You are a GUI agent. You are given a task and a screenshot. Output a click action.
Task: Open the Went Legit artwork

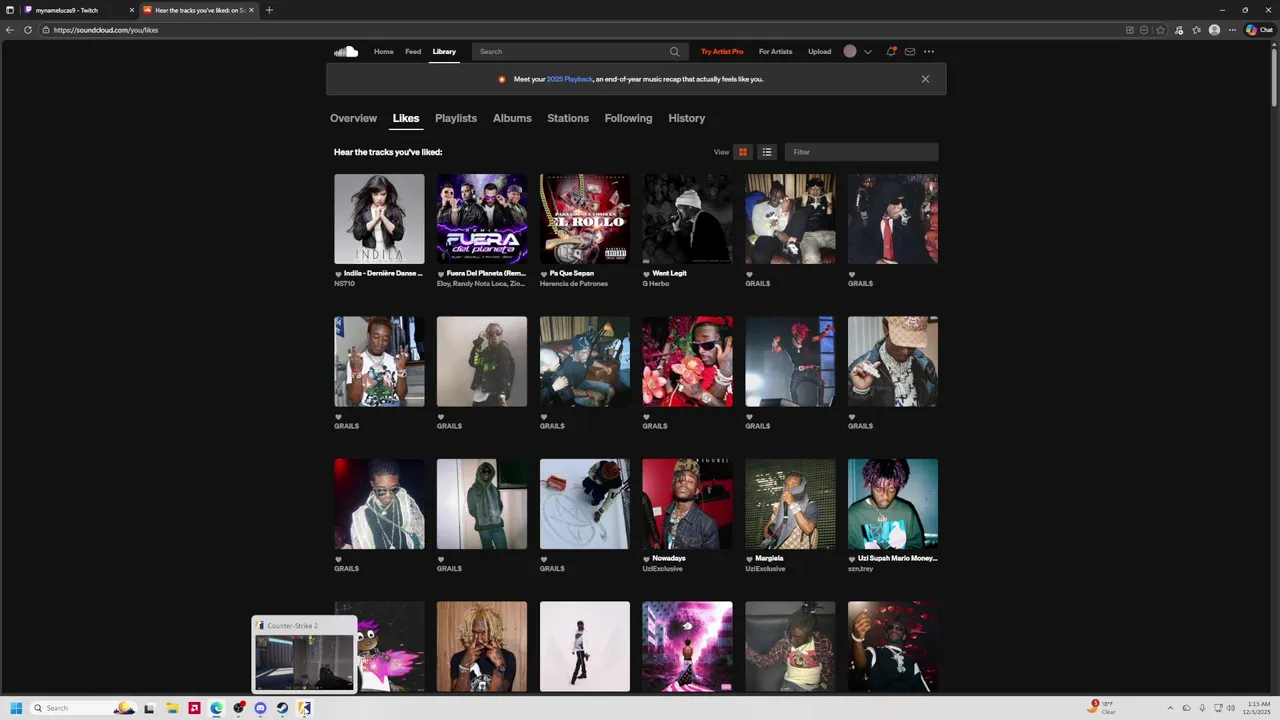click(687, 219)
